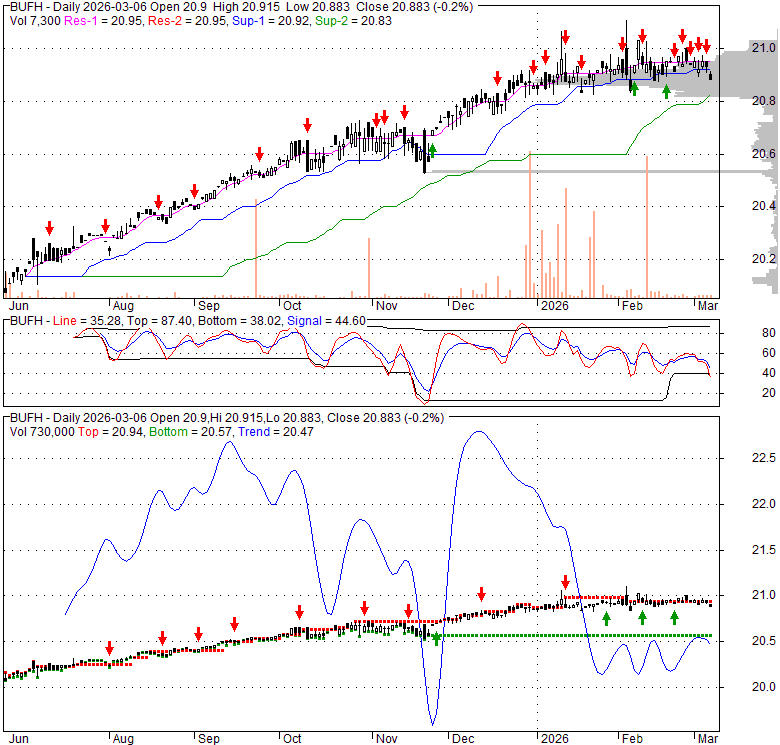This screenshot has width=780, height=745.
Task: Click the Vol 730,000 reading
Action: tap(42, 432)
